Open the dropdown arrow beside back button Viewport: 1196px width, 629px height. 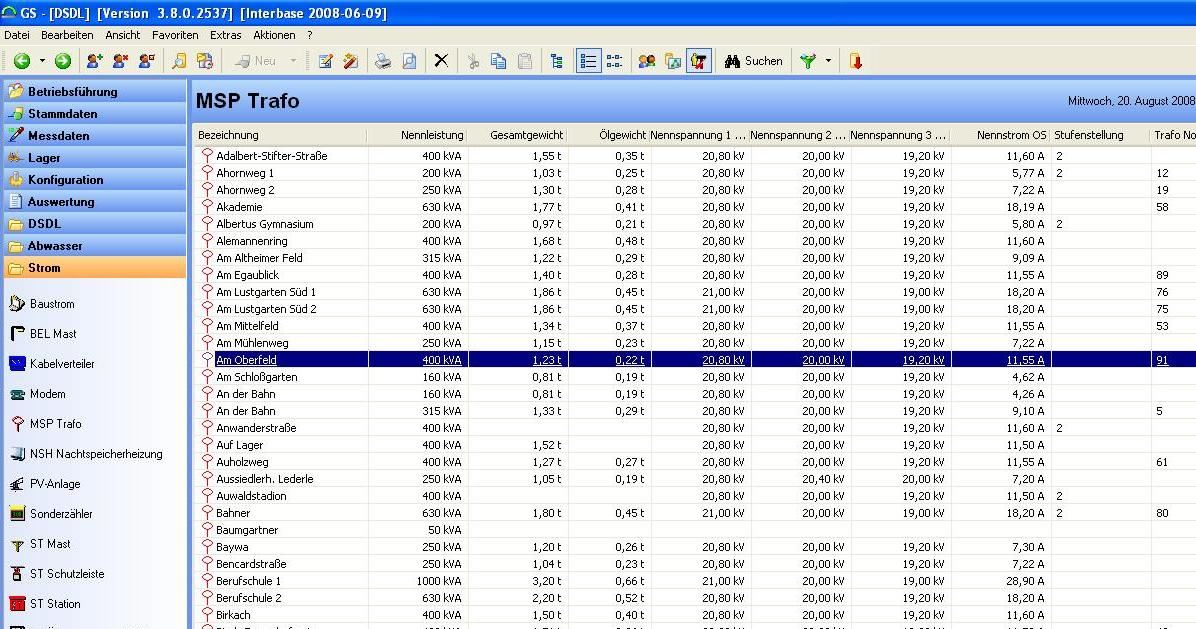pyautogui.click(x=40, y=61)
